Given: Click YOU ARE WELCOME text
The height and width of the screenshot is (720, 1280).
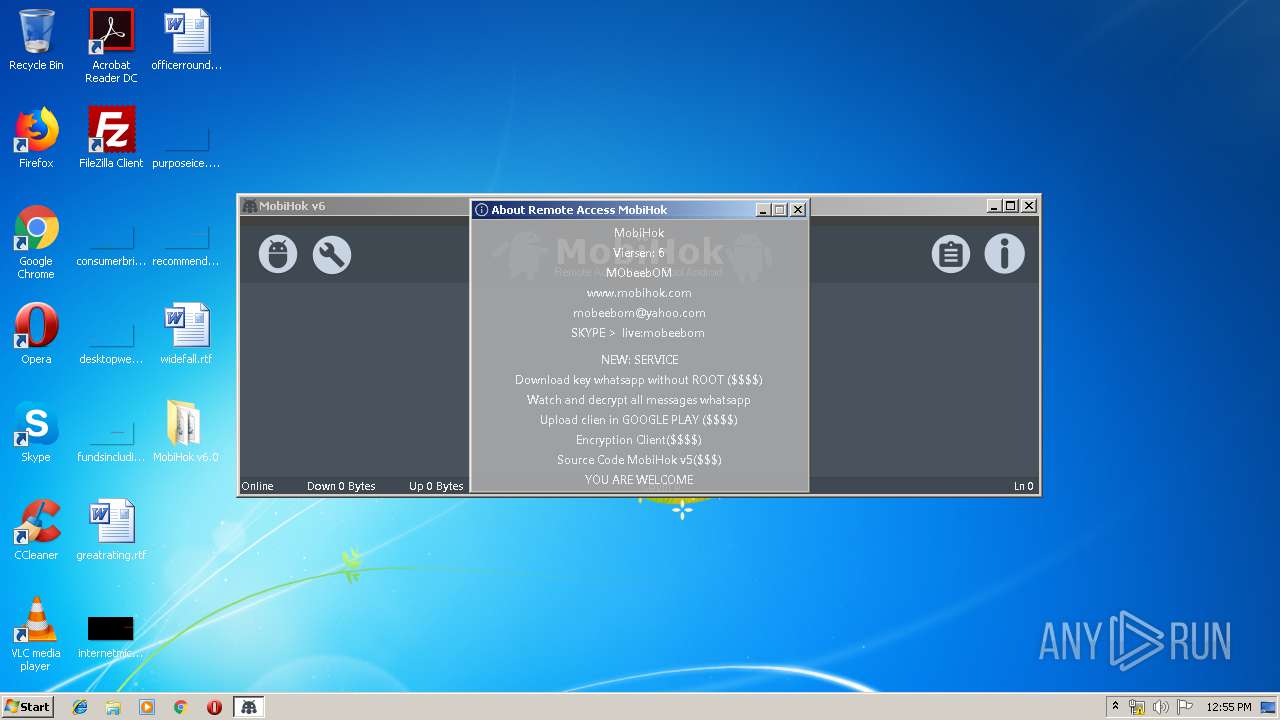Looking at the screenshot, I should coord(639,480).
